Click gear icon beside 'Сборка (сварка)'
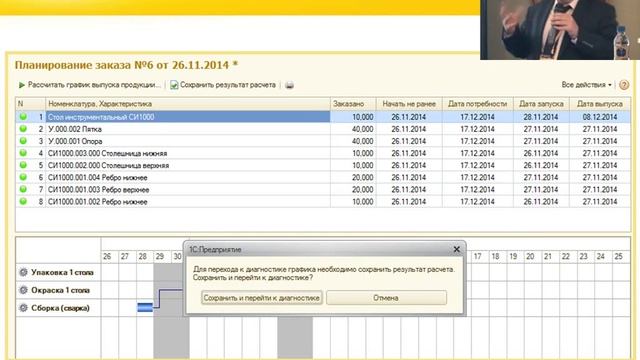Screen dimensions: 640x360 point(23,308)
